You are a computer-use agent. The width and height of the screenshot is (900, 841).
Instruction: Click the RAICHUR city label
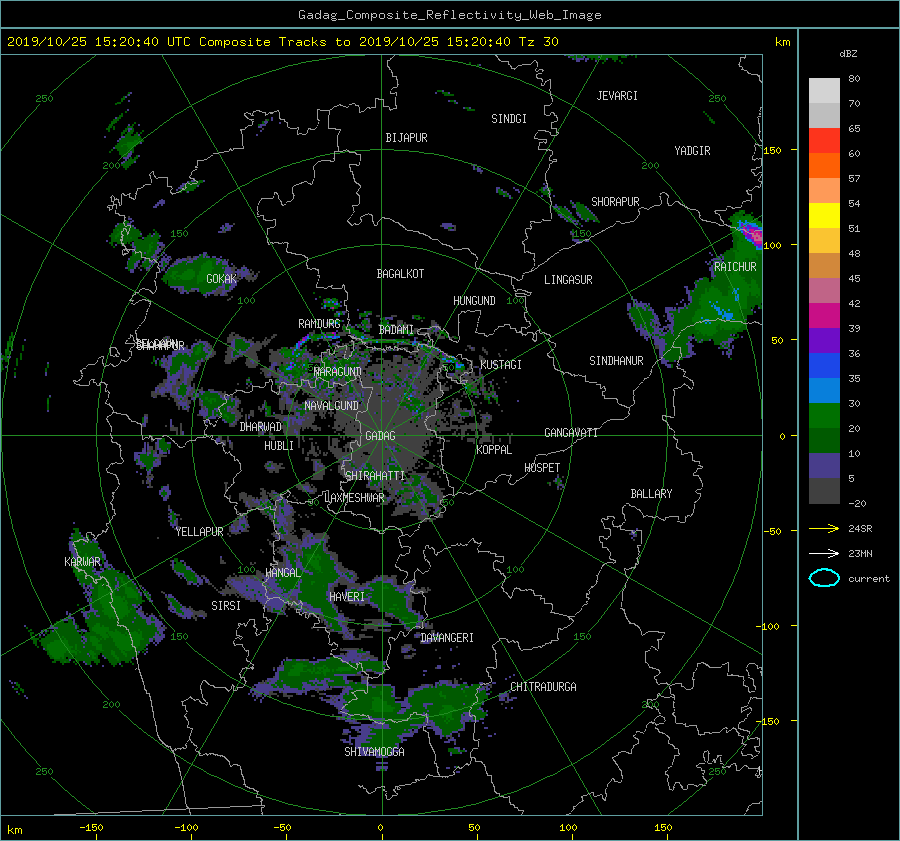click(735, 267)
